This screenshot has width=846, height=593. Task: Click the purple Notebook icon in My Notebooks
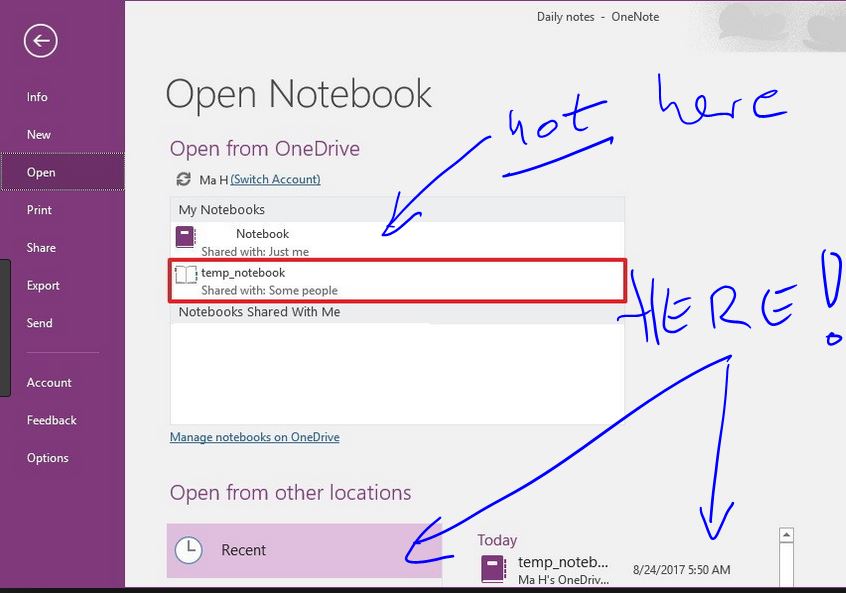click(x=185, y=237)
